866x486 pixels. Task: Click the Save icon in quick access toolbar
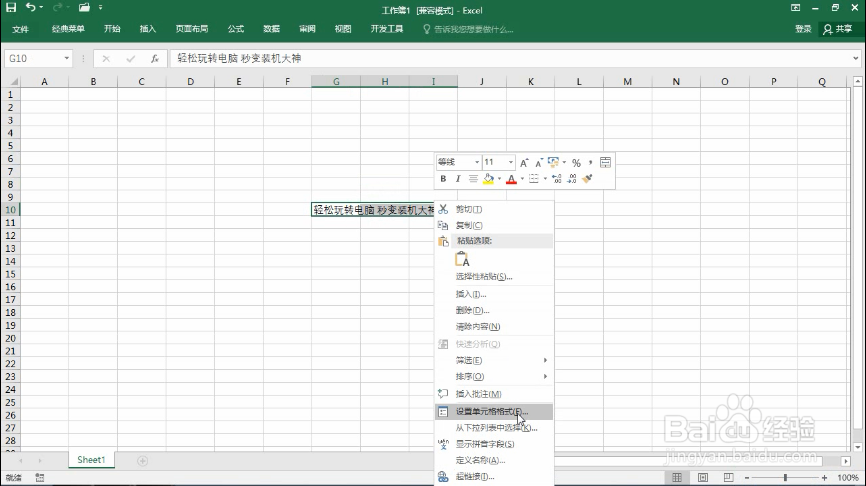tap(11, 8)
